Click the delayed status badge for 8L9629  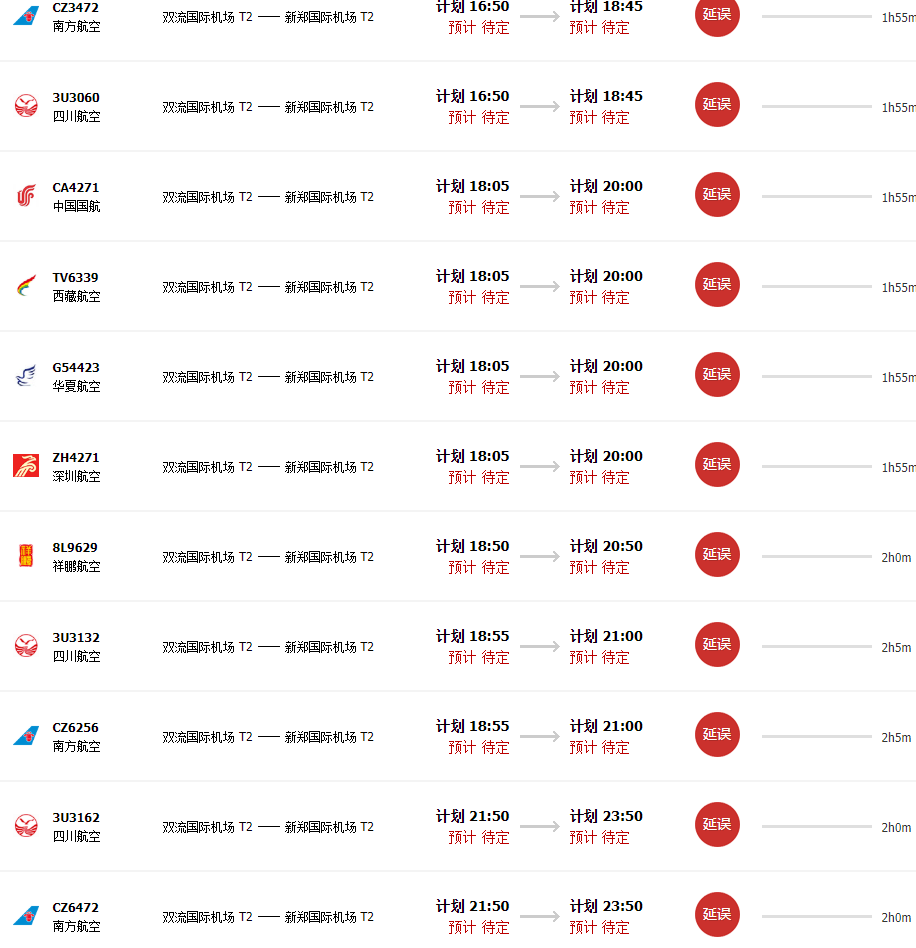point(717,554)
